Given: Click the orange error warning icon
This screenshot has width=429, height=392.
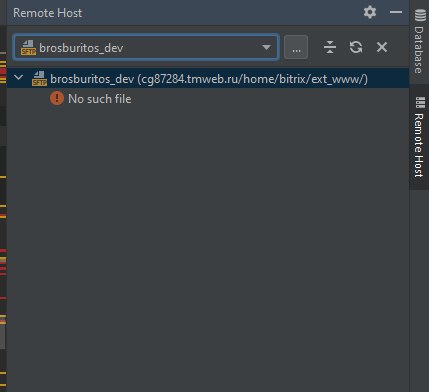Looking at the screenshot, I should [57, 98].
